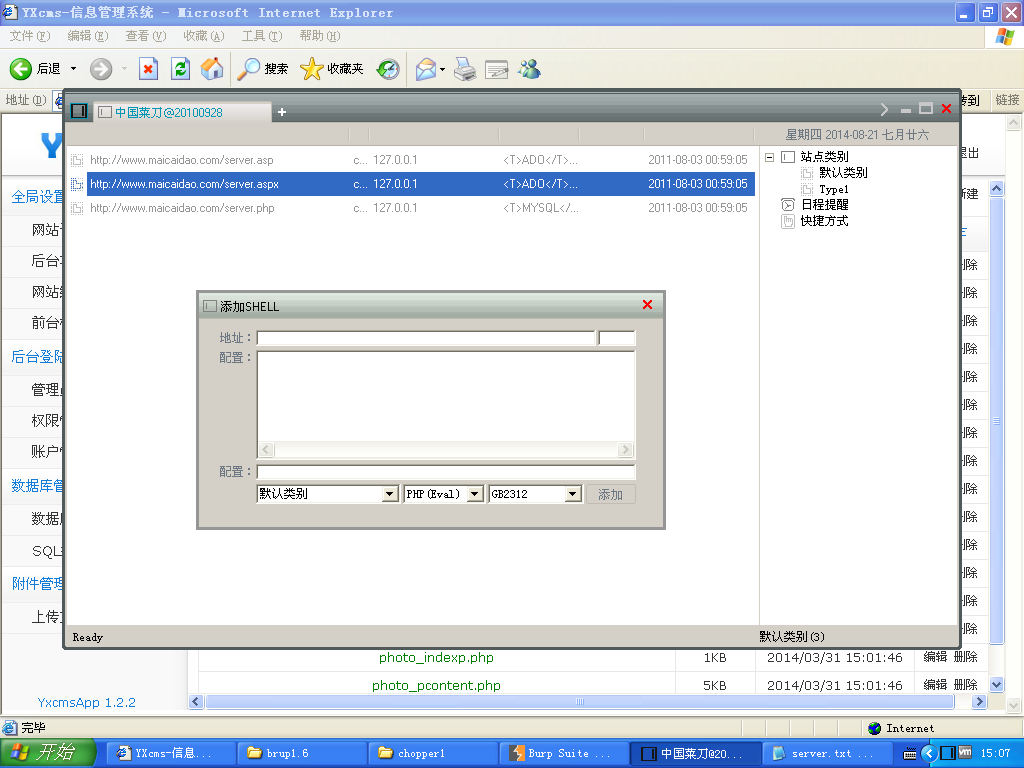The height and width of the screenshot is (768, 1024).
Task: Click the lower single-line 配置 input field
Action: (x=446, y=472)
